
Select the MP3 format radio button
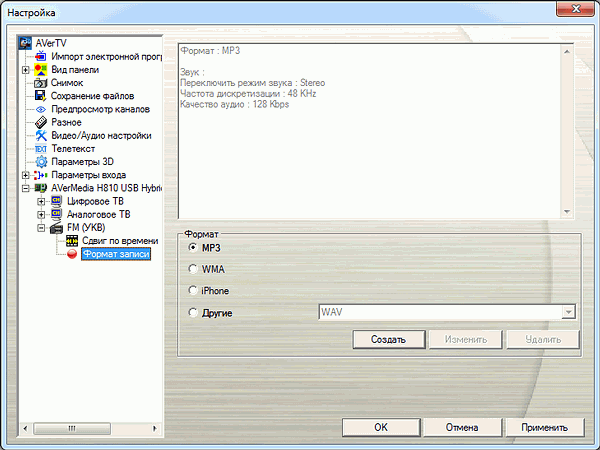click(193, 248)
